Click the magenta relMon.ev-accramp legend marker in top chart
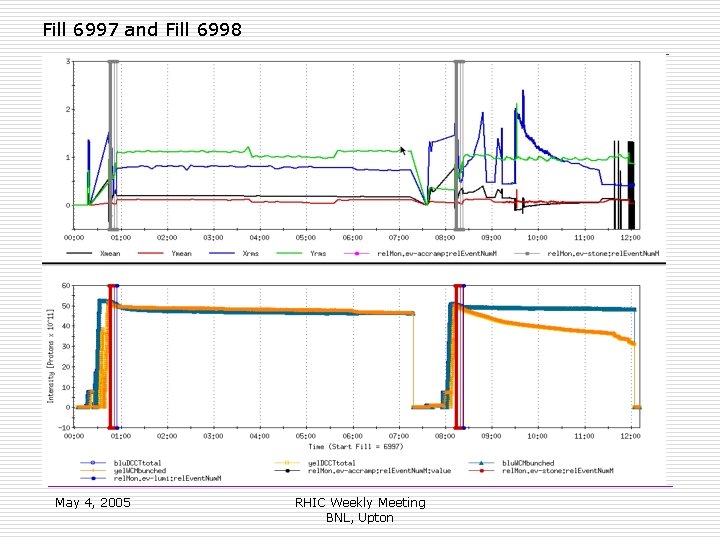The width and height of the screenshot is (720, 540). 357,253
